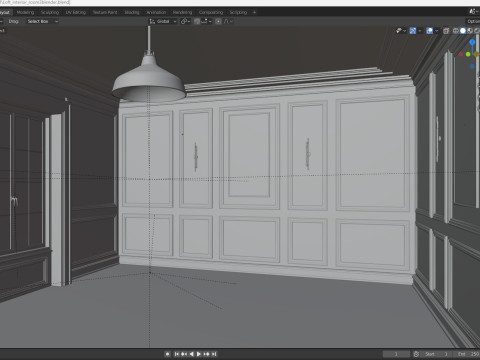
Task: Toggle X-ray mode
Action: coord(446,31)
